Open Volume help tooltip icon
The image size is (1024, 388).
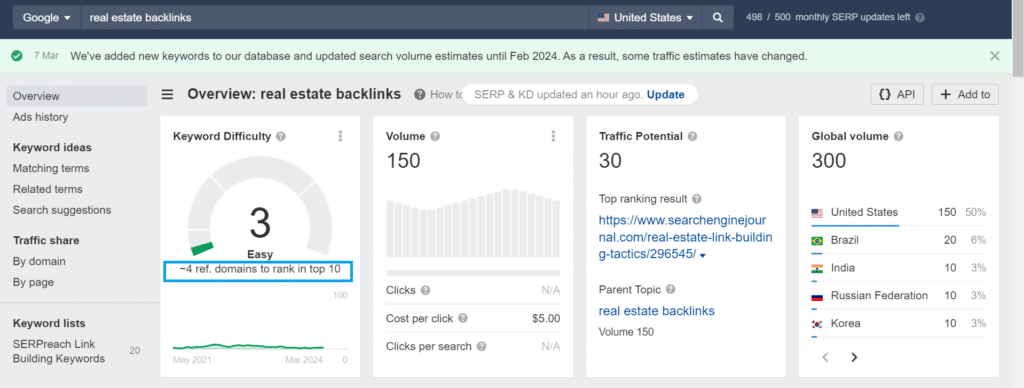[x=435, y=137]
